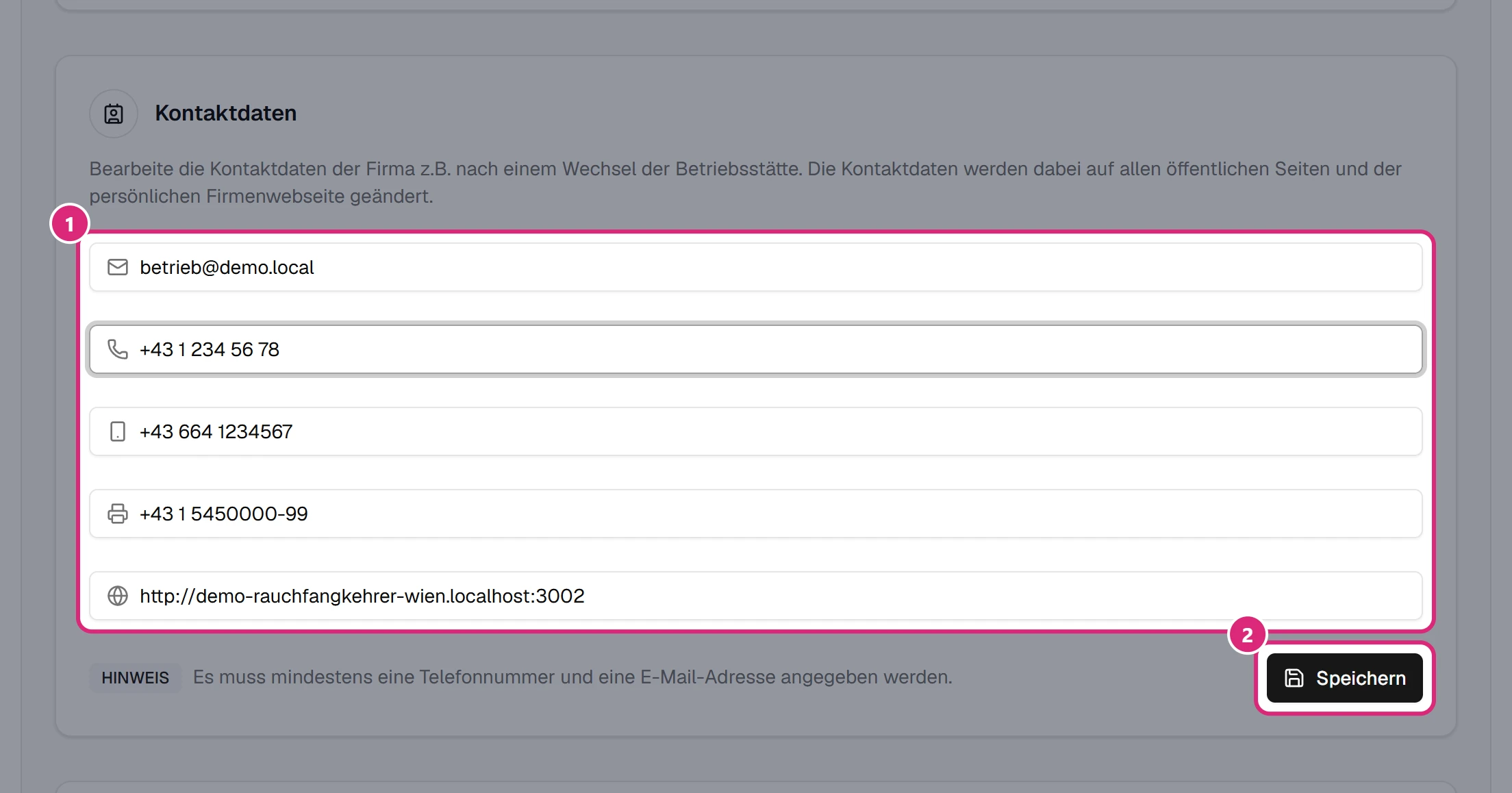Click the floppy disk save icon
Viewport: 1512px width, 793px height.
(x=1294, y=678)
